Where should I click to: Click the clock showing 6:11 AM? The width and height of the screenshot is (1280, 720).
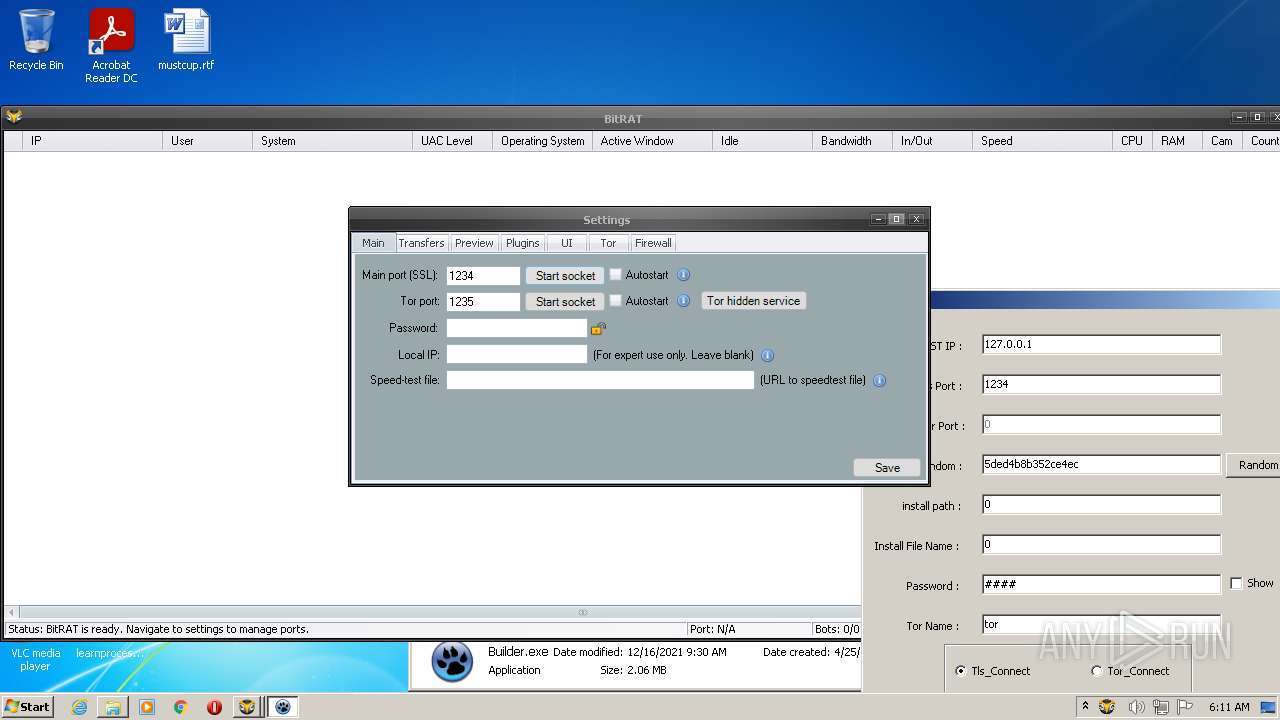point(1229,707)
